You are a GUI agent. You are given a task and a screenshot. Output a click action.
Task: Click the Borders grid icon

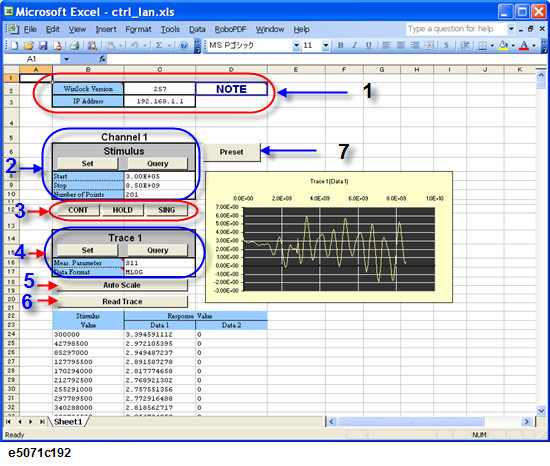[483, 46]
